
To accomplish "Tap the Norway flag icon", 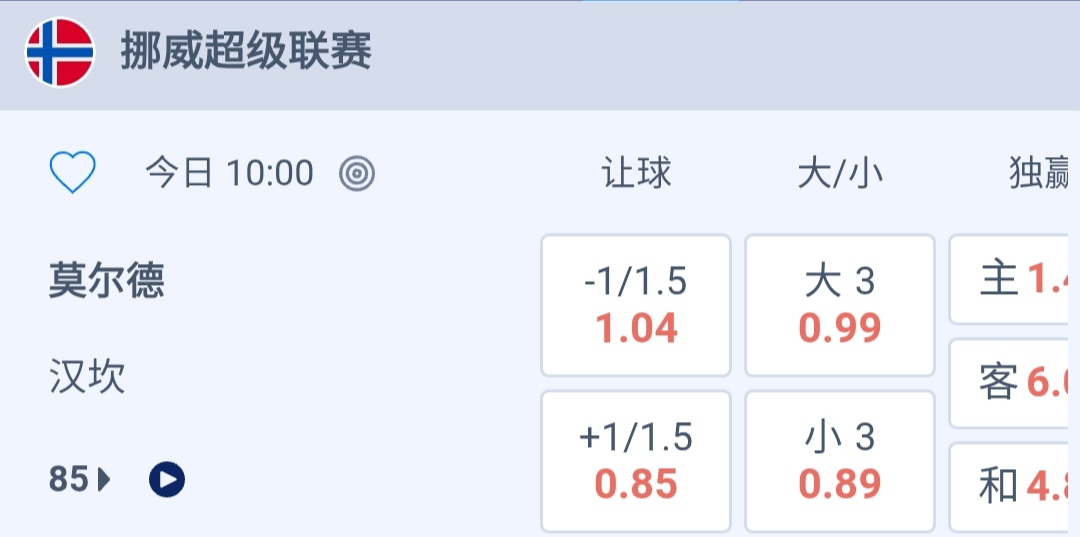I will pos(59,52).
